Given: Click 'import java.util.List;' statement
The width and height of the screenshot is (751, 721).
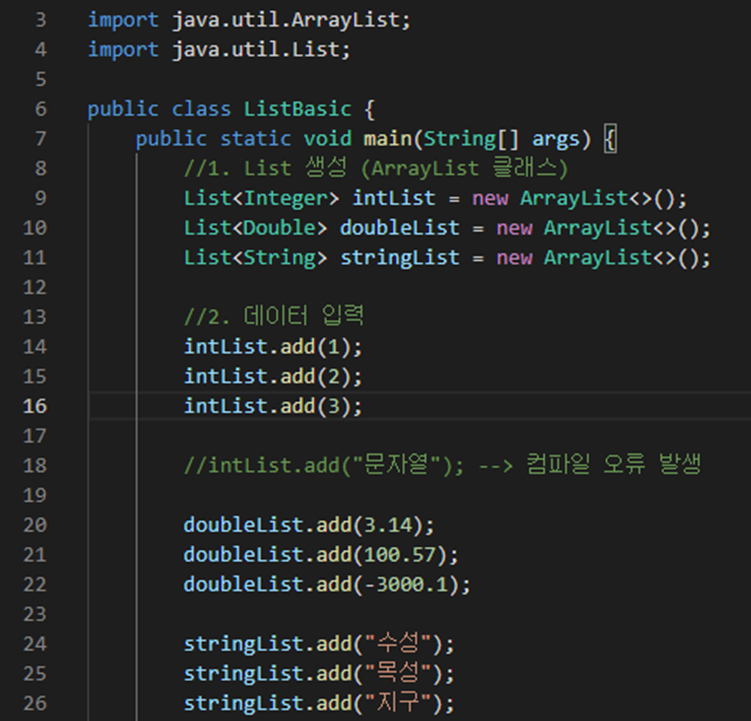Looking at the screenshot, I should click(x=219, y=50).
